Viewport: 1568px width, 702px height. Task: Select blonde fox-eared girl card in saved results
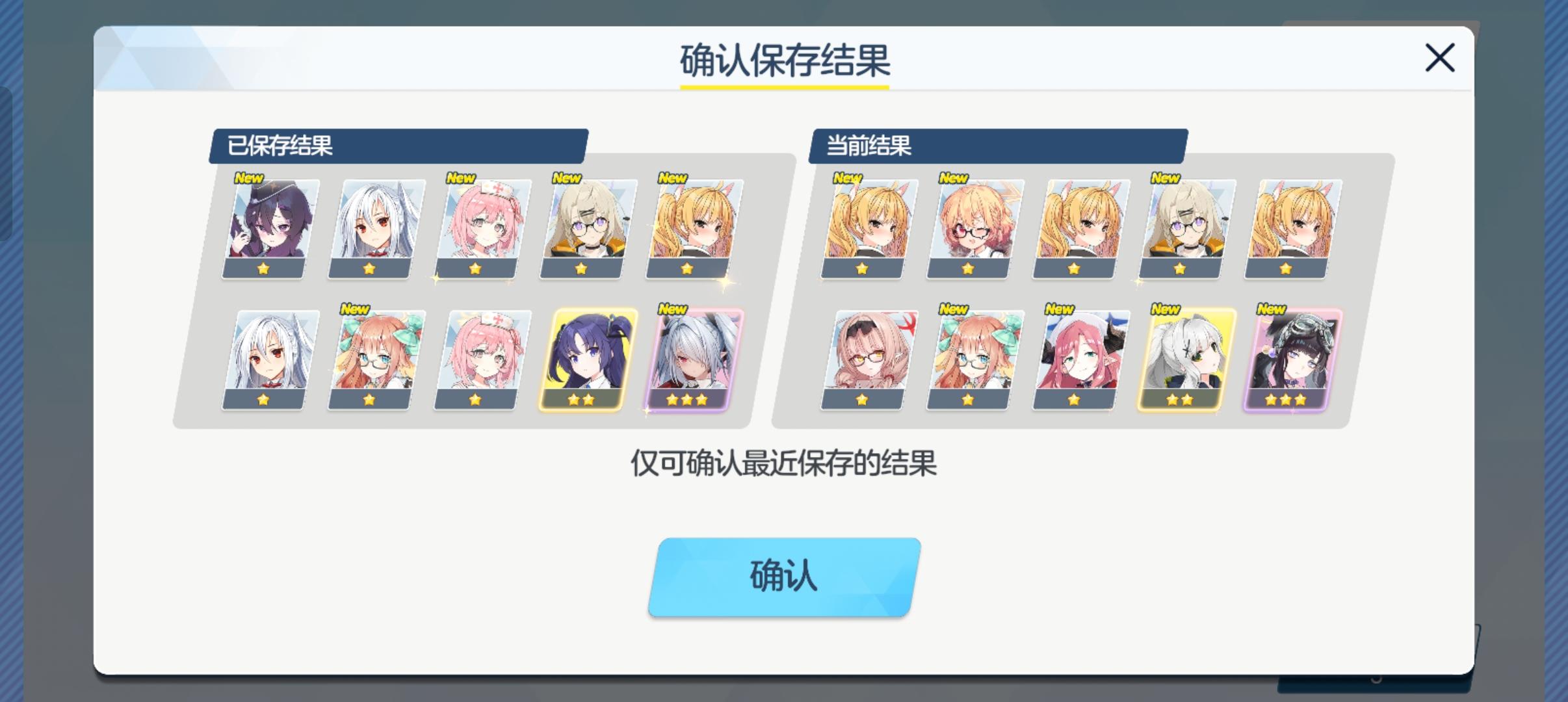pos(694,229)
